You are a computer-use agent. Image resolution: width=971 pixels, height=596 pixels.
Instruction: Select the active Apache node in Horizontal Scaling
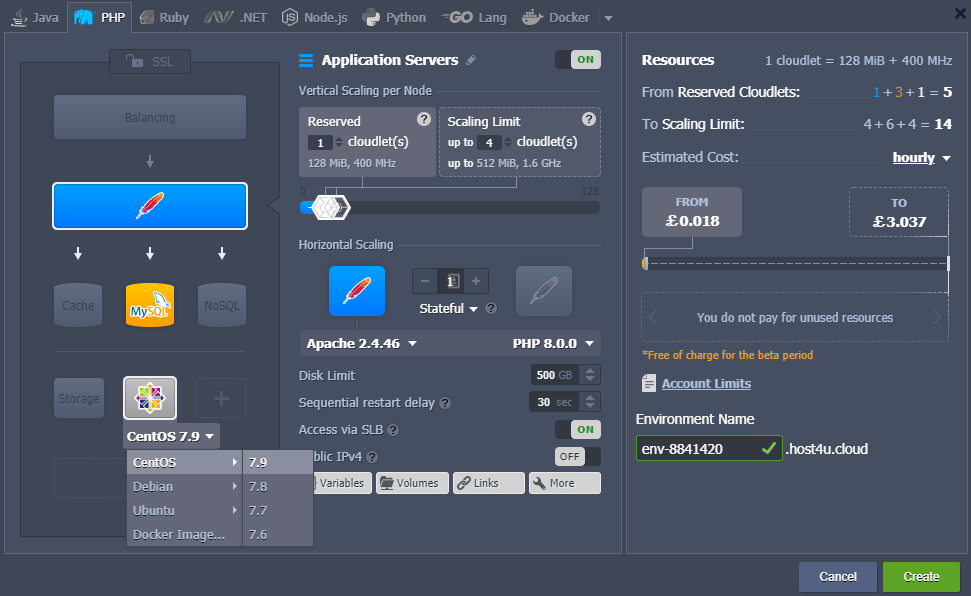pyautogui.click(x=357, y=291)
